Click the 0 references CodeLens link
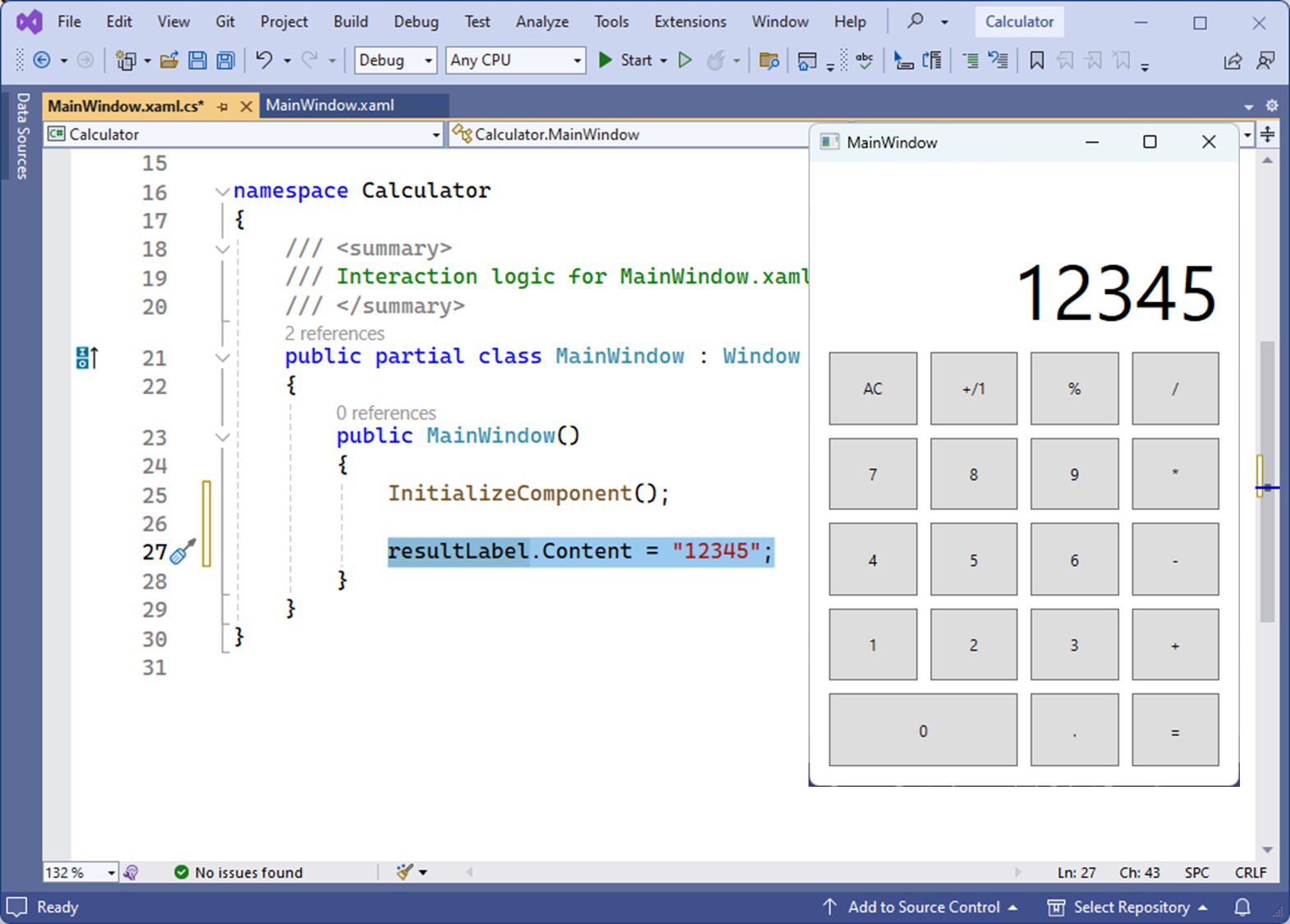This screenshot has width=1290, height=924. click(x=386, y=413)
